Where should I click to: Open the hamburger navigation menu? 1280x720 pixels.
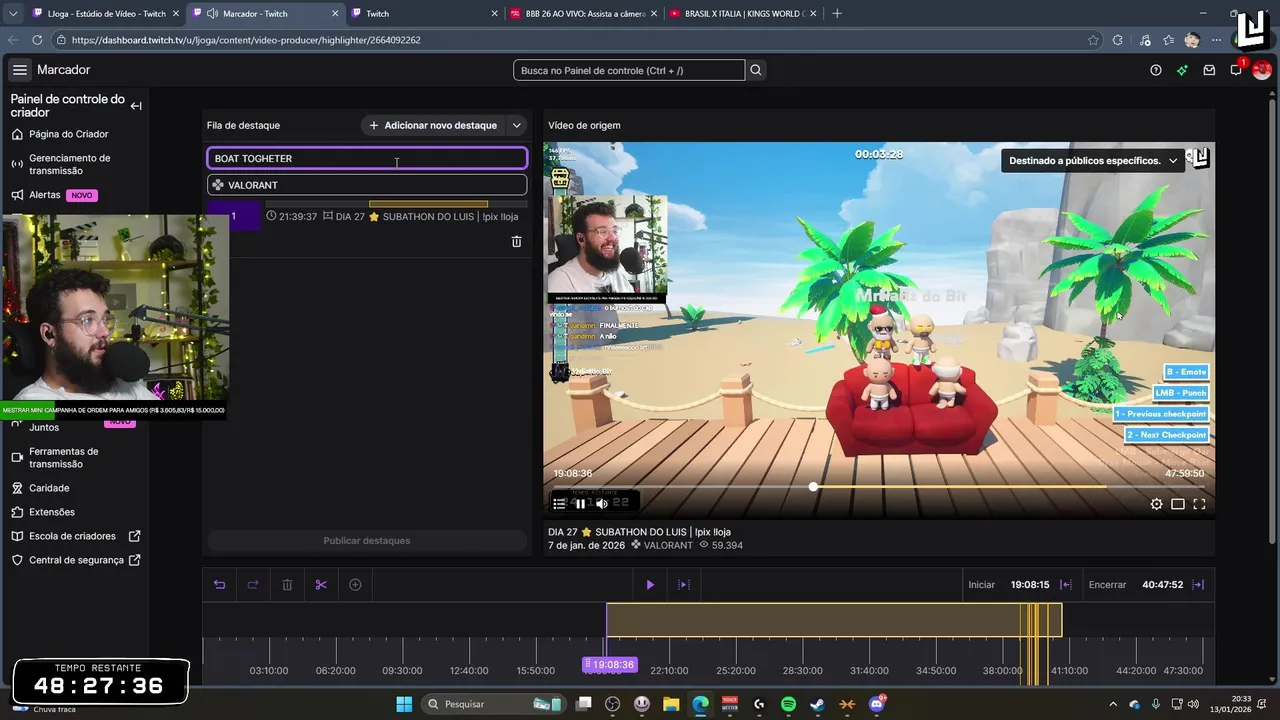pyautogui.click(x=20, y=70)
